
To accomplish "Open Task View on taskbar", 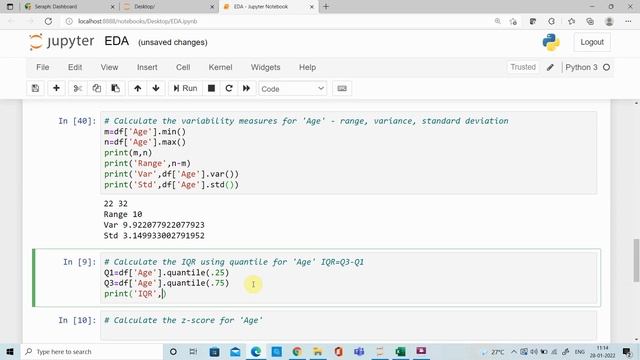I will [193, 351].
